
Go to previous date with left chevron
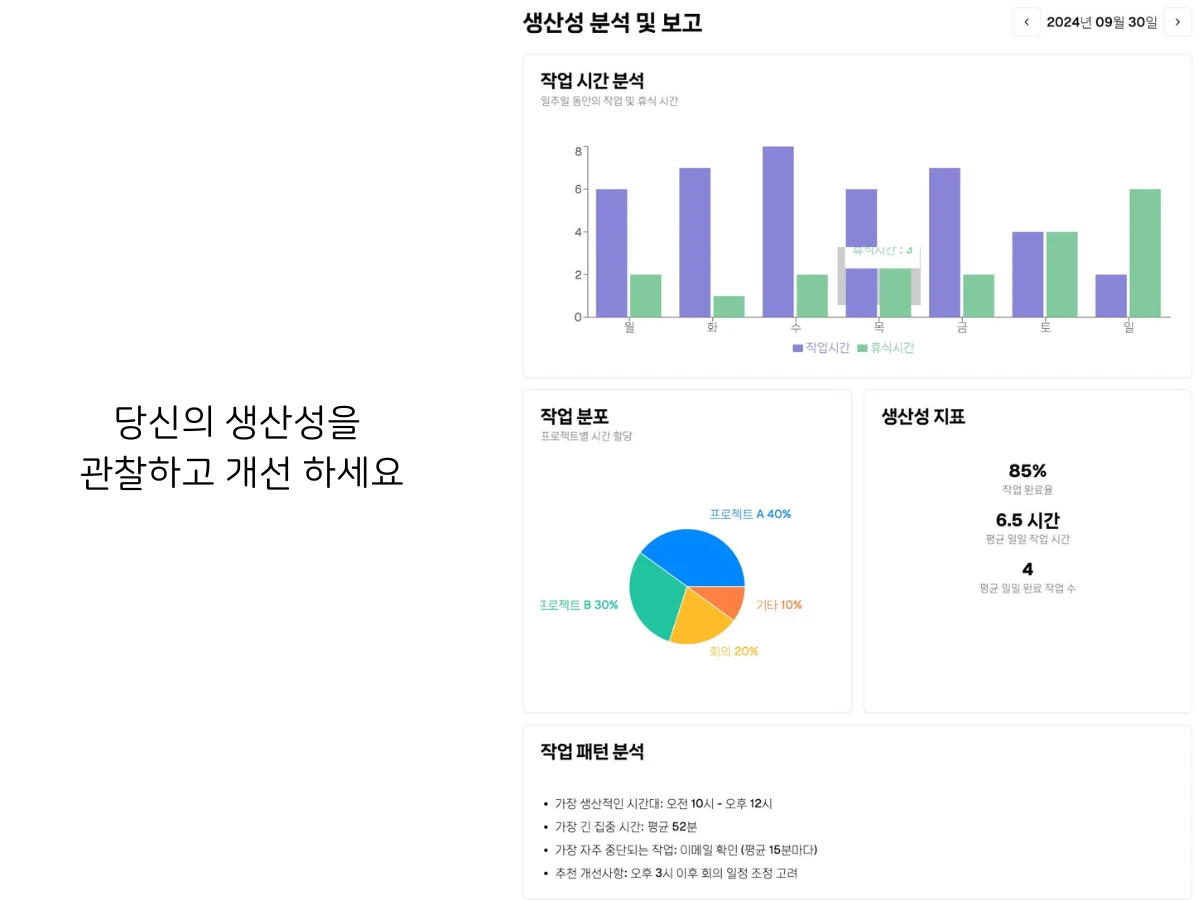coord(1026,22)
